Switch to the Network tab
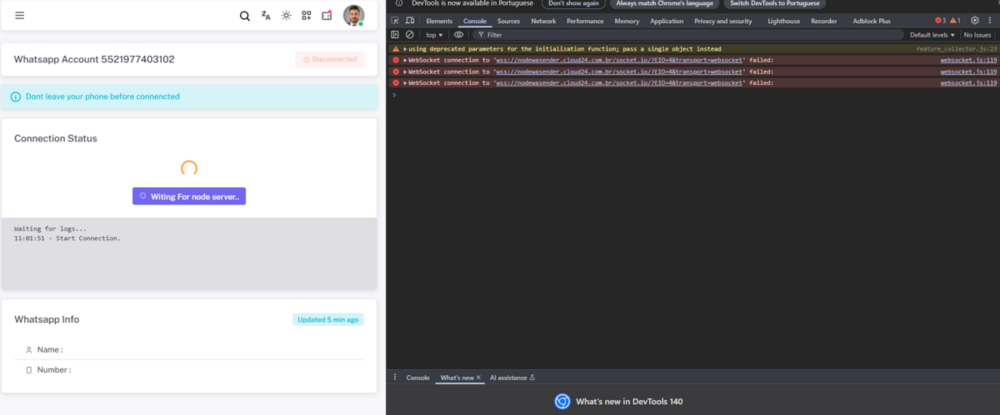This screenshot has height=415, width=1000. pyautogui.click(x=543, y=21)
